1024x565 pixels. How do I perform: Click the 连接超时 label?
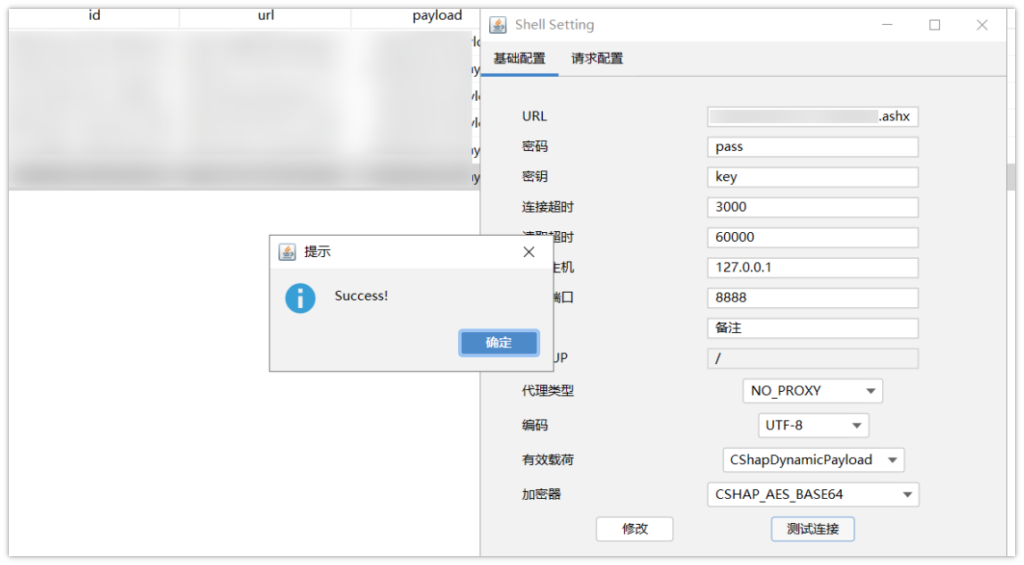pyautogui.click(x=547, y=208)
